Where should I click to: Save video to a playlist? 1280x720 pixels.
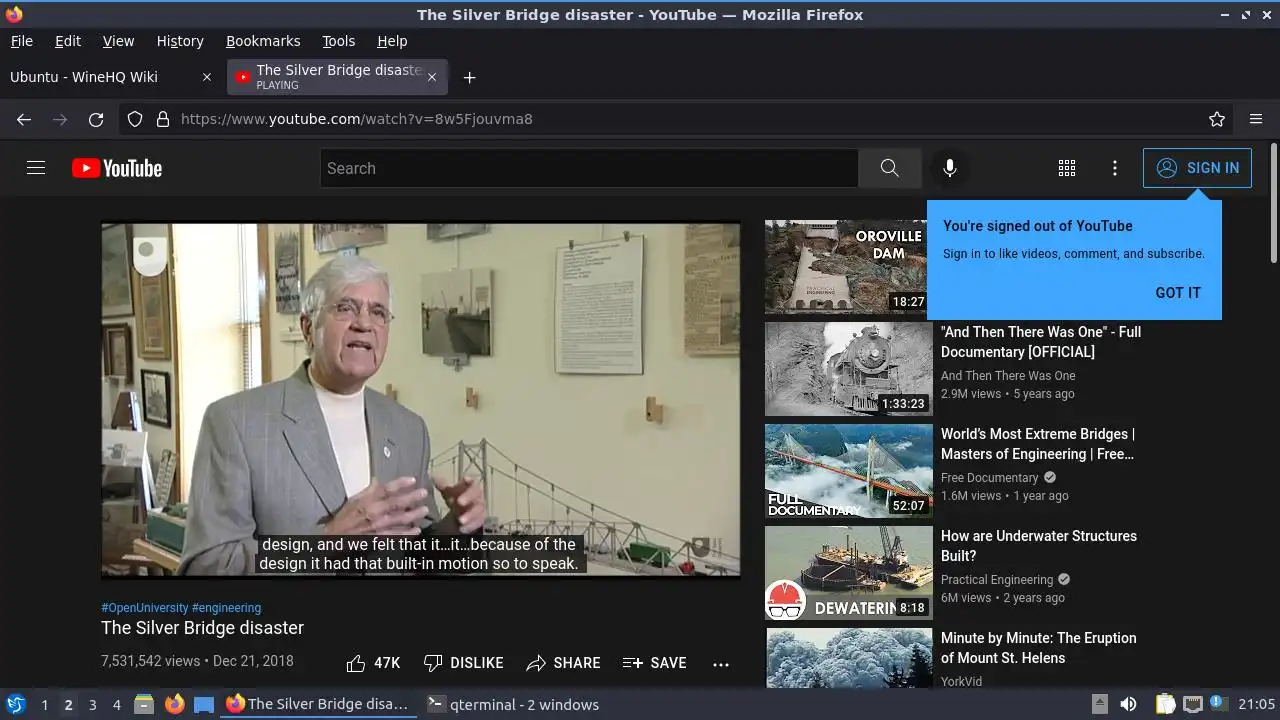click(x=654, y=663)
